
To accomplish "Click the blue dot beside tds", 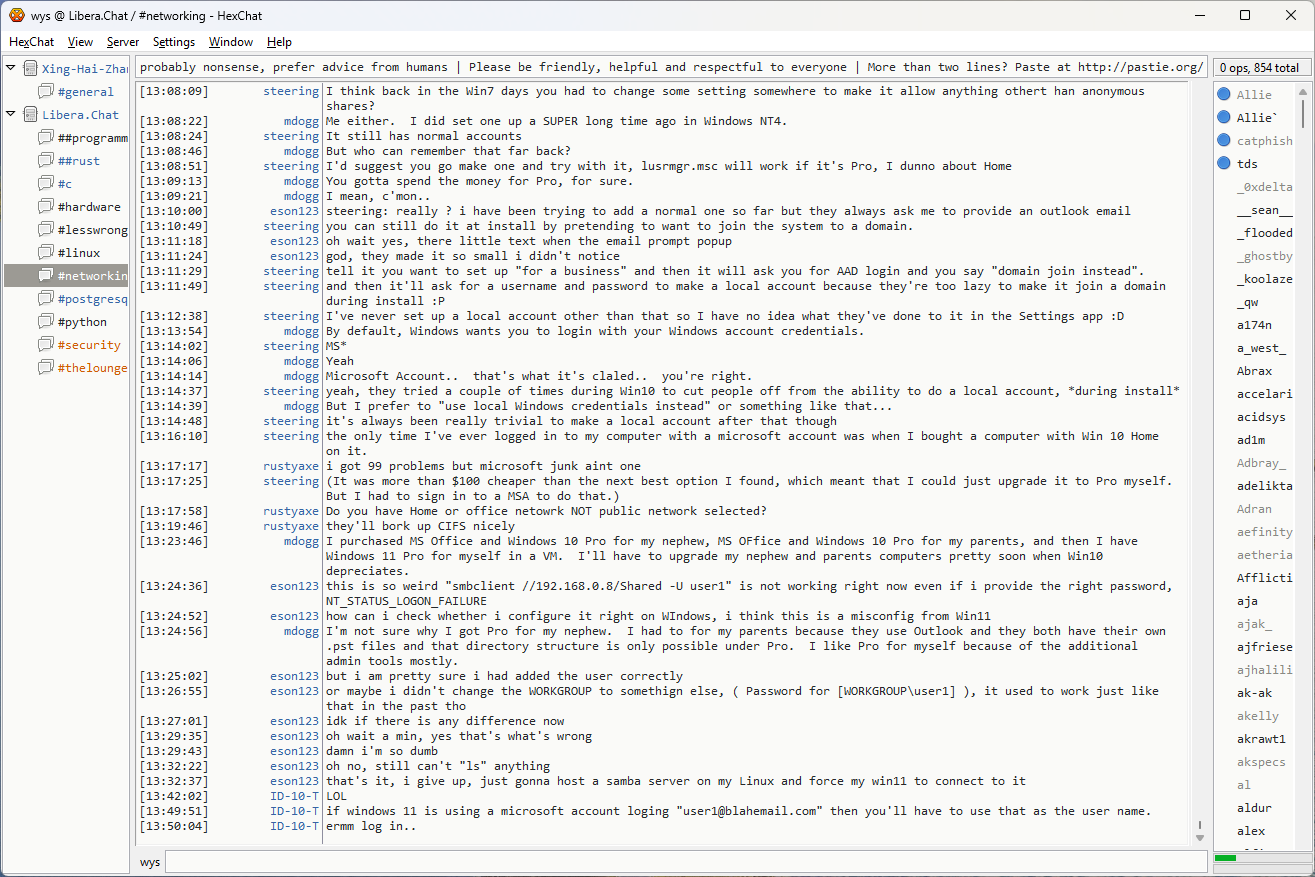I will pyautogui.click(x=1224, y=164).
